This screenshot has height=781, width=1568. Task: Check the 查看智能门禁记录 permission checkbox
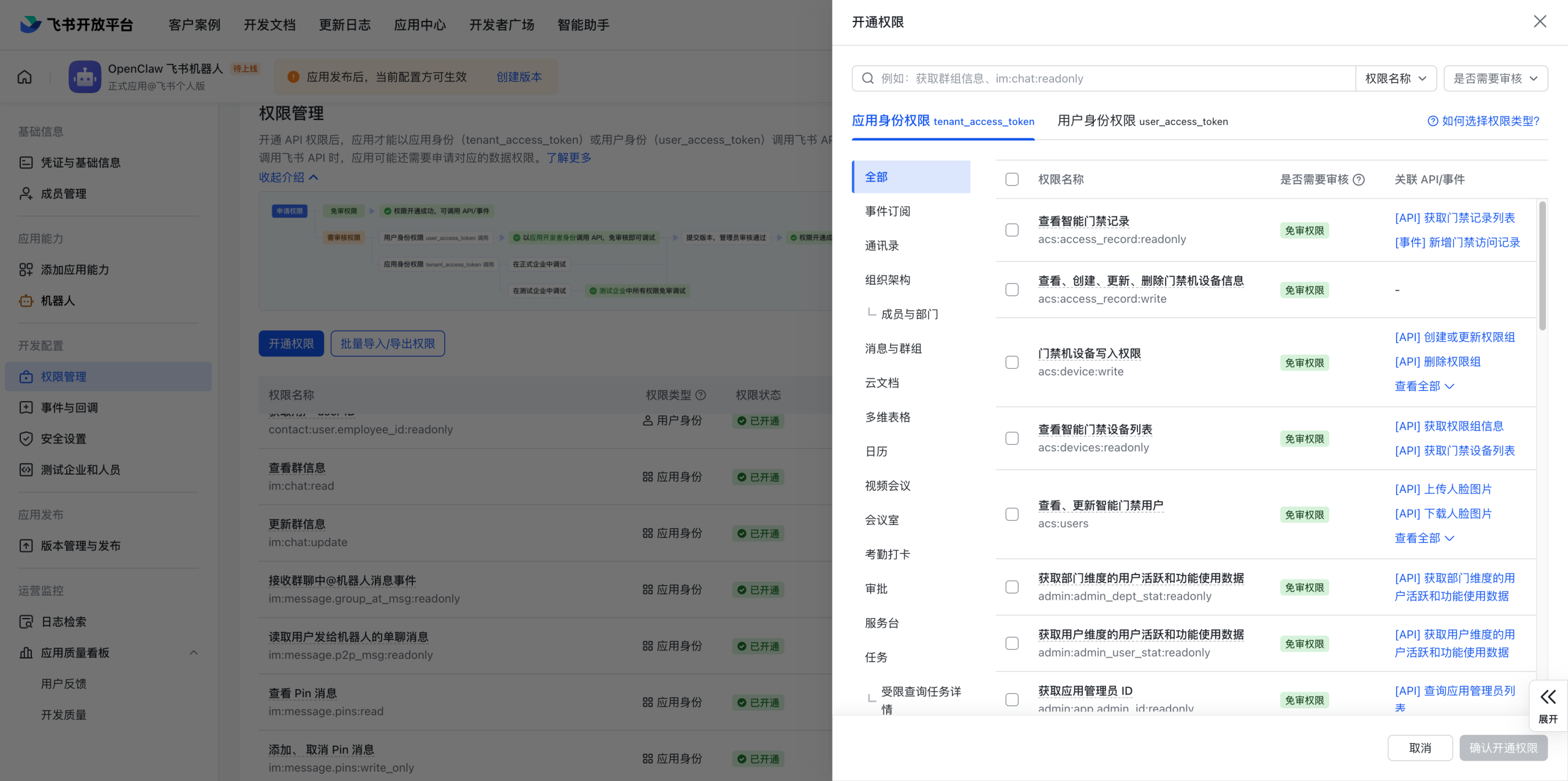[1011, 230]
